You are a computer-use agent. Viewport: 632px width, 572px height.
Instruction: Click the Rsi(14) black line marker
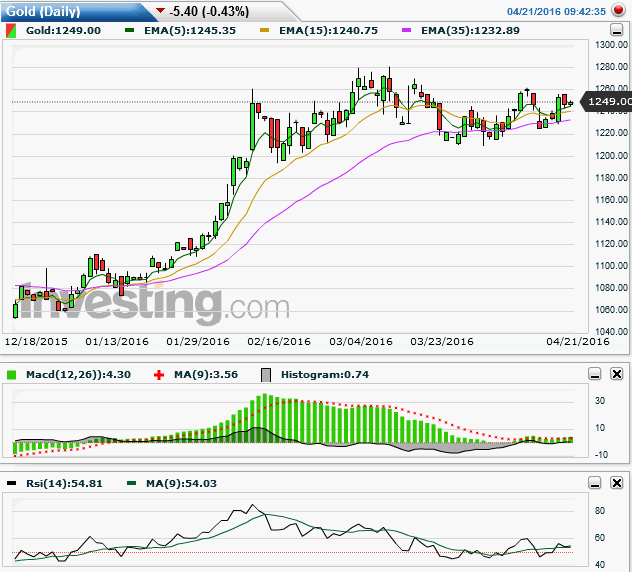[x=12, y=483]
